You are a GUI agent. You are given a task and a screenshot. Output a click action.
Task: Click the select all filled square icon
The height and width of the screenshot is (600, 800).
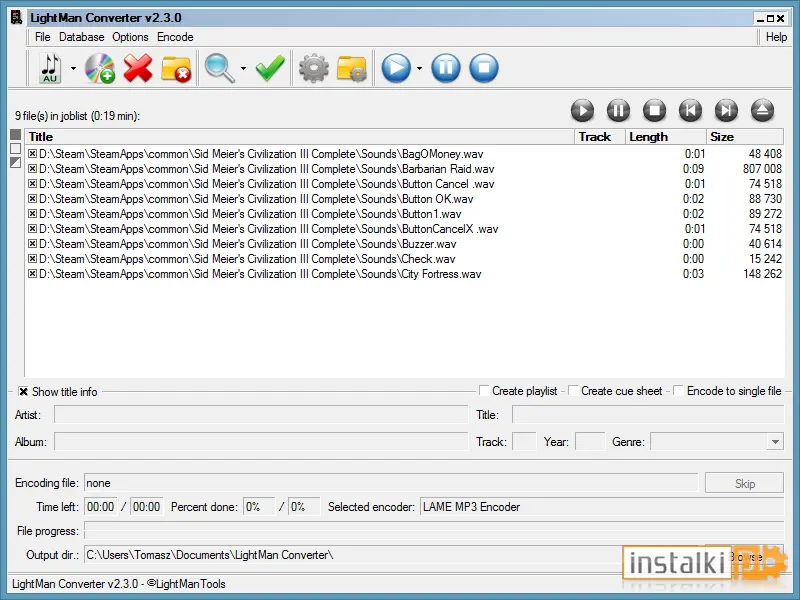(16, 135)
